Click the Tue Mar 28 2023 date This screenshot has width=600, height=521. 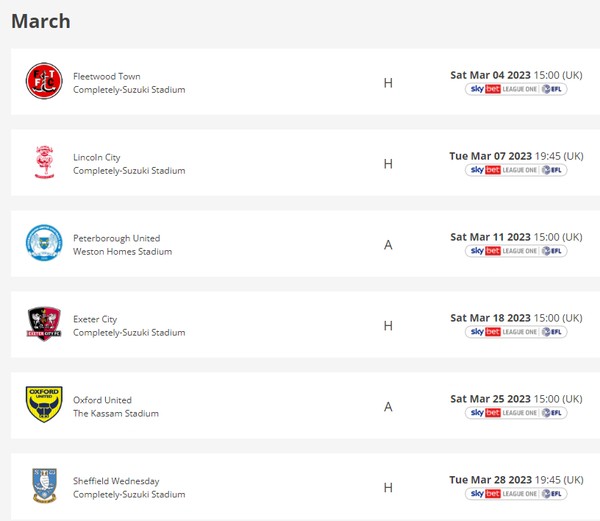[490, 480]
